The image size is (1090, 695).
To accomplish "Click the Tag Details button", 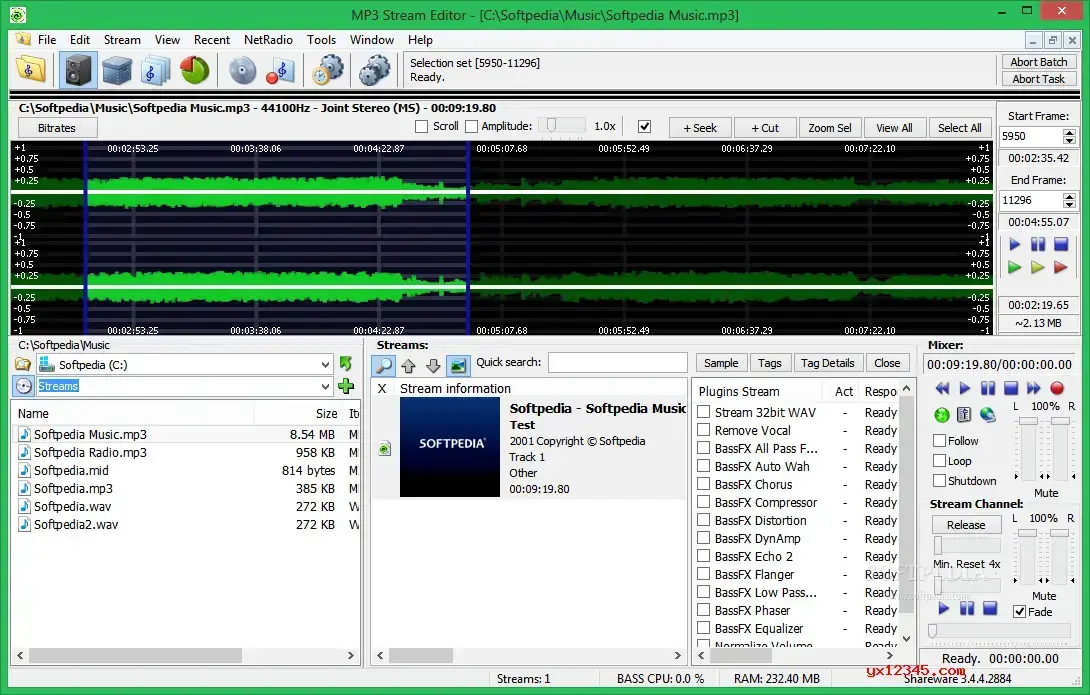I will (x=827, y=363).
